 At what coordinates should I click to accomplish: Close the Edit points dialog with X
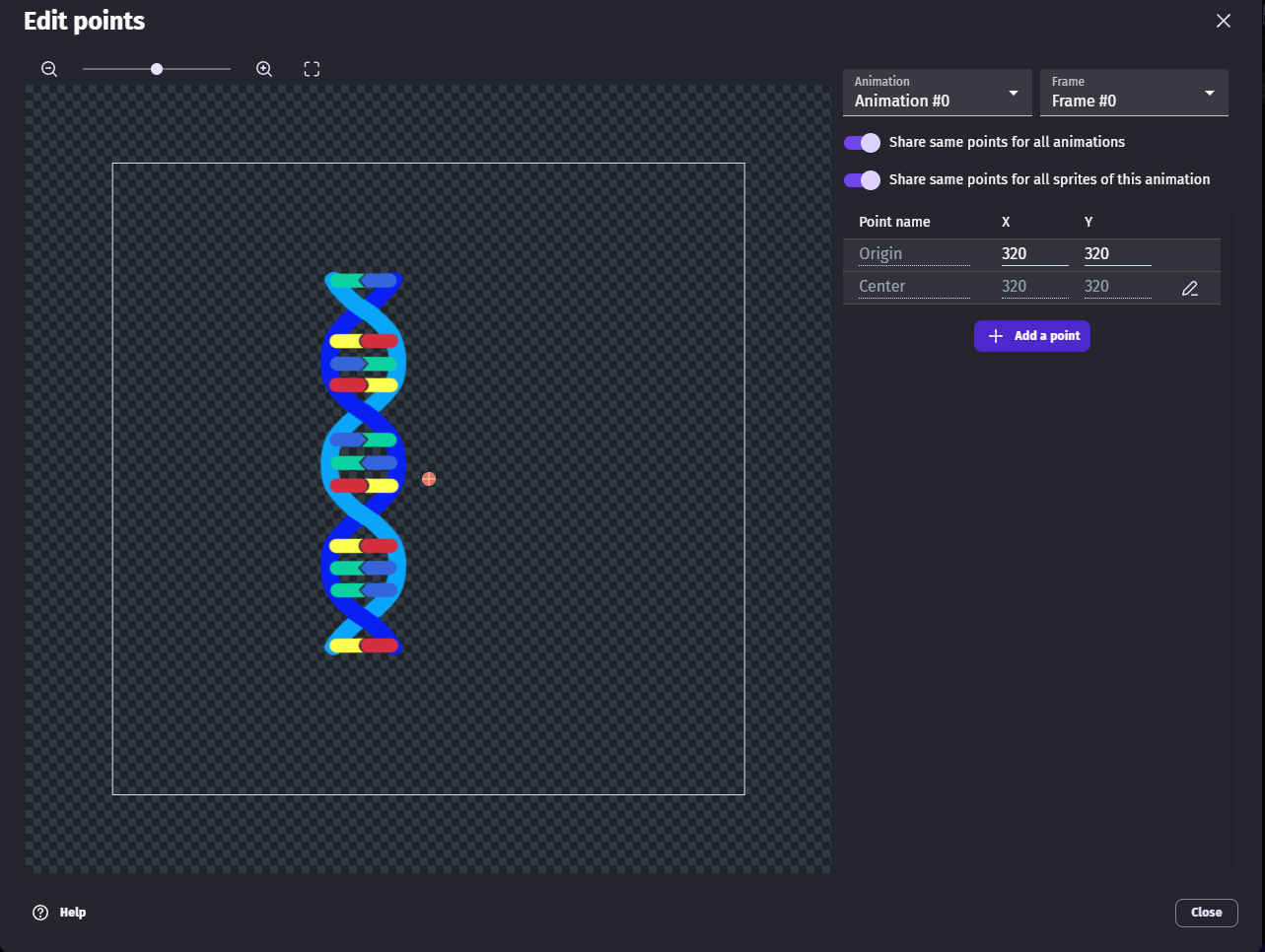click(x=1224, y=21)
